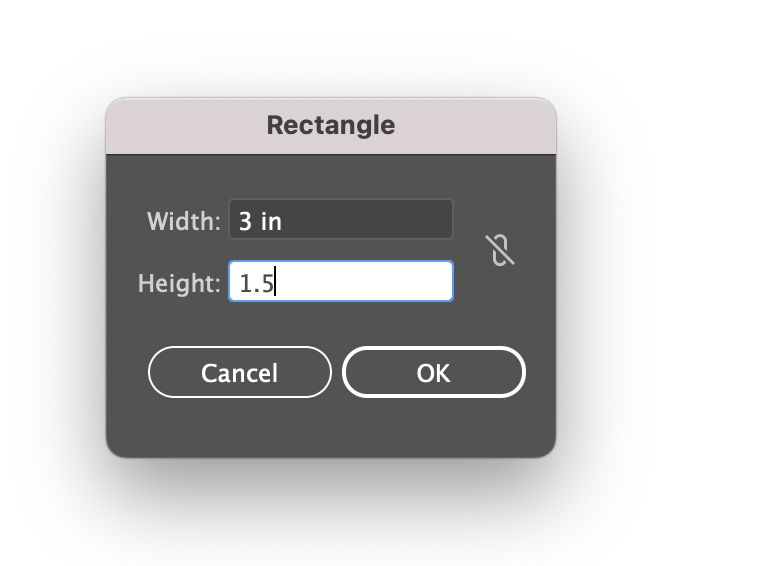Click the white highlighted Height text box

pyautogui.click(x=341, y=281)
